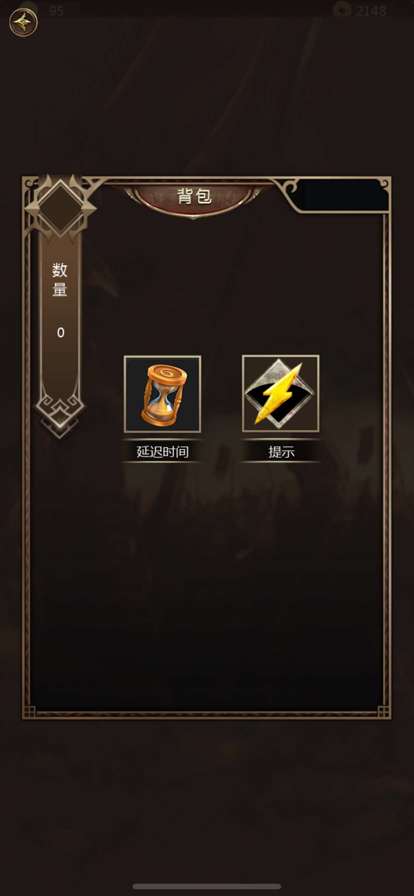The height and width of the screenshot is (896, 414).
Task: Click the 延迟时间 label
Action: [x=162, y=452]
